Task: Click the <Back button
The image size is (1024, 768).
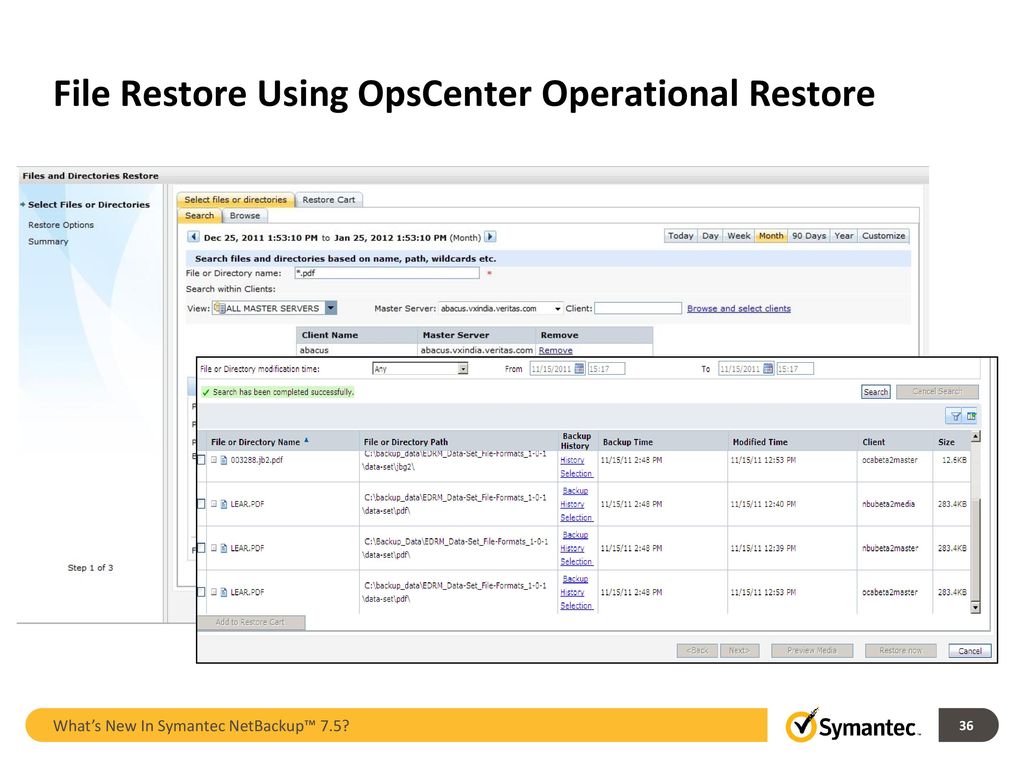Action: tap(697, 651)
